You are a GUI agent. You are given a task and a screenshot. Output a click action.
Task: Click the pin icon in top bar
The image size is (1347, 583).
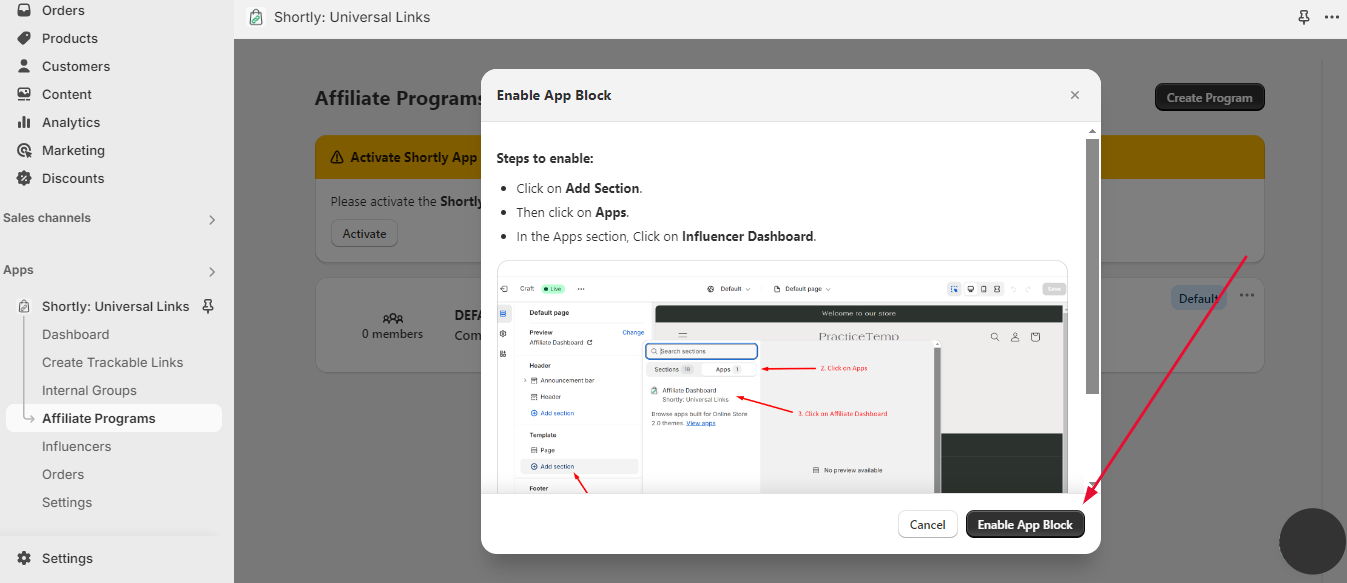(1304, 17)
